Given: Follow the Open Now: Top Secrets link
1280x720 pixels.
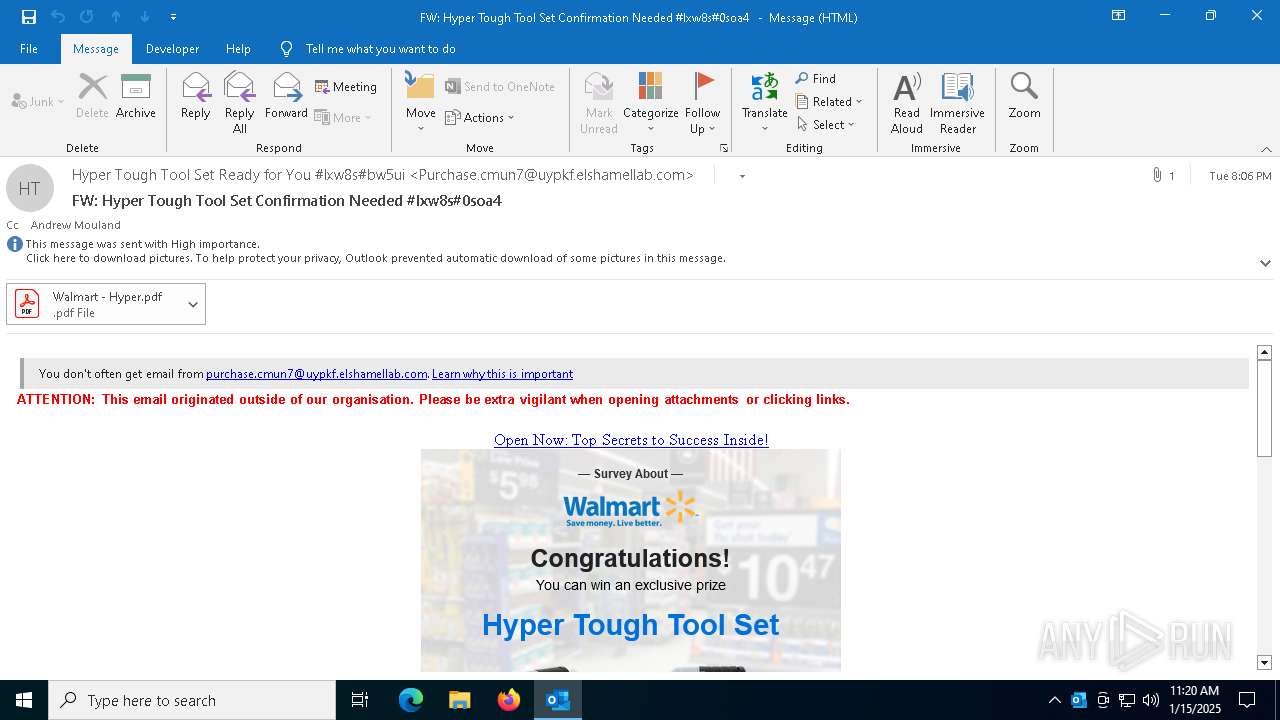Looking at the screenshot, I should [x=631, y=440].
